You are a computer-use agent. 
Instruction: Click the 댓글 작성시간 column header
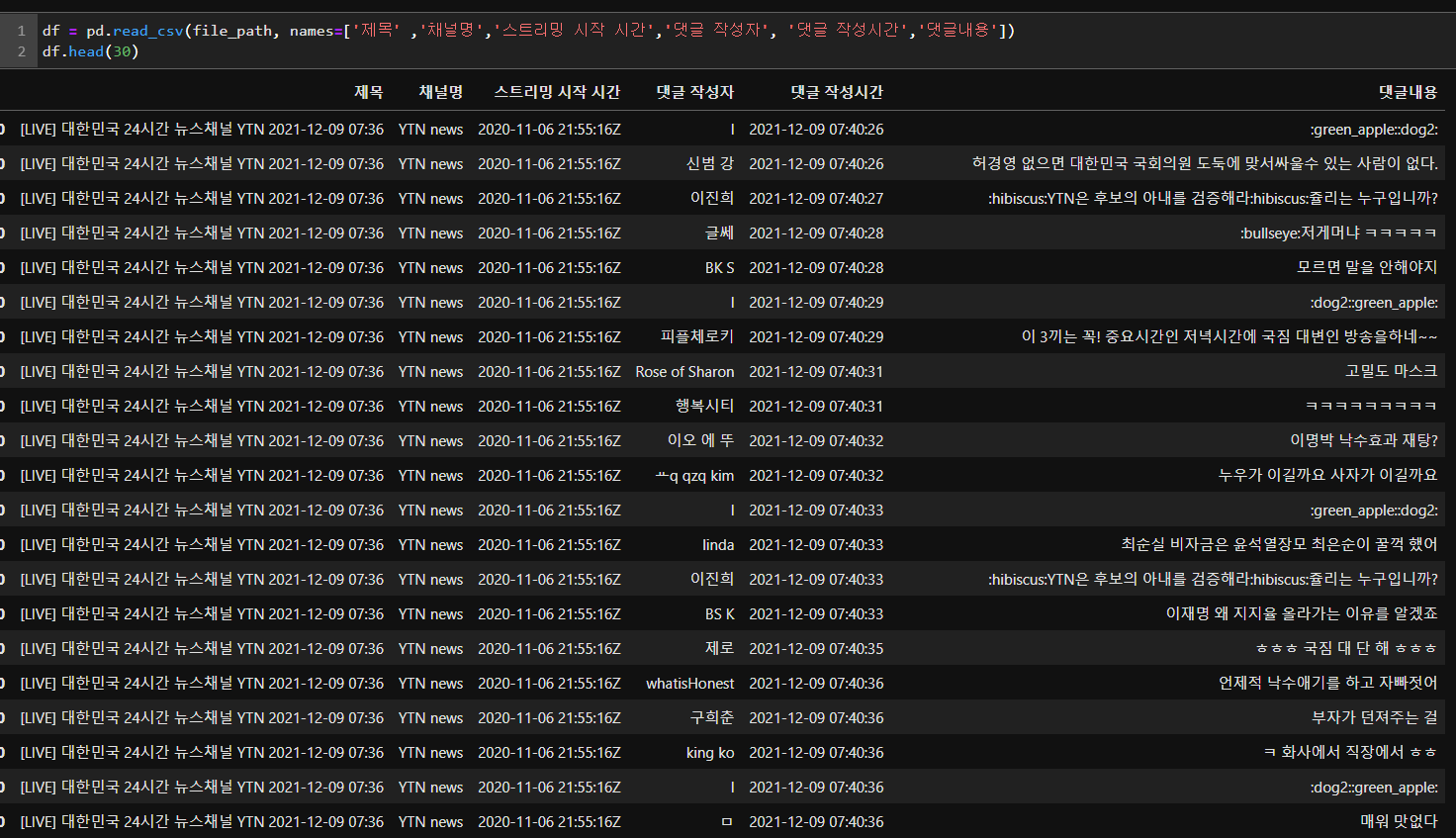click(837, 92)
